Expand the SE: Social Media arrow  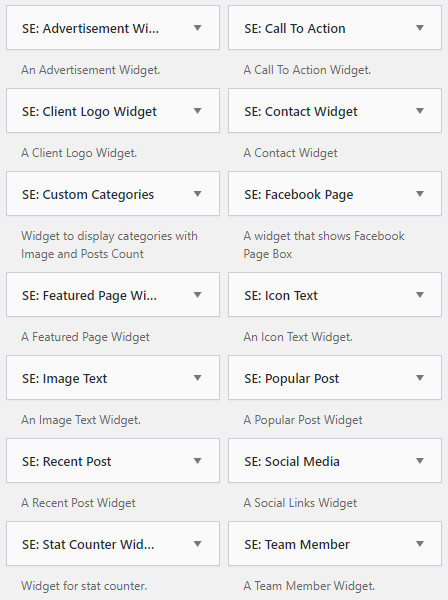pyautogui.click(x=420, y=461)
